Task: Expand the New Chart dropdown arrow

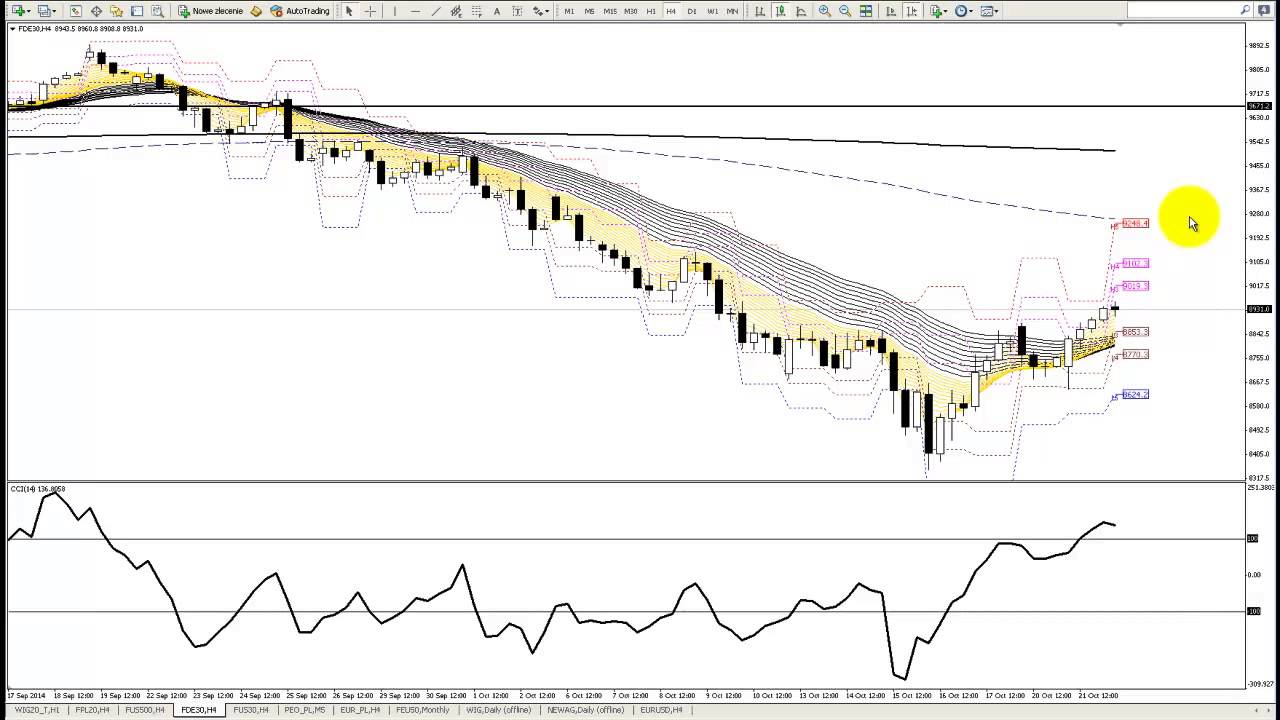Action: [29, 11]
